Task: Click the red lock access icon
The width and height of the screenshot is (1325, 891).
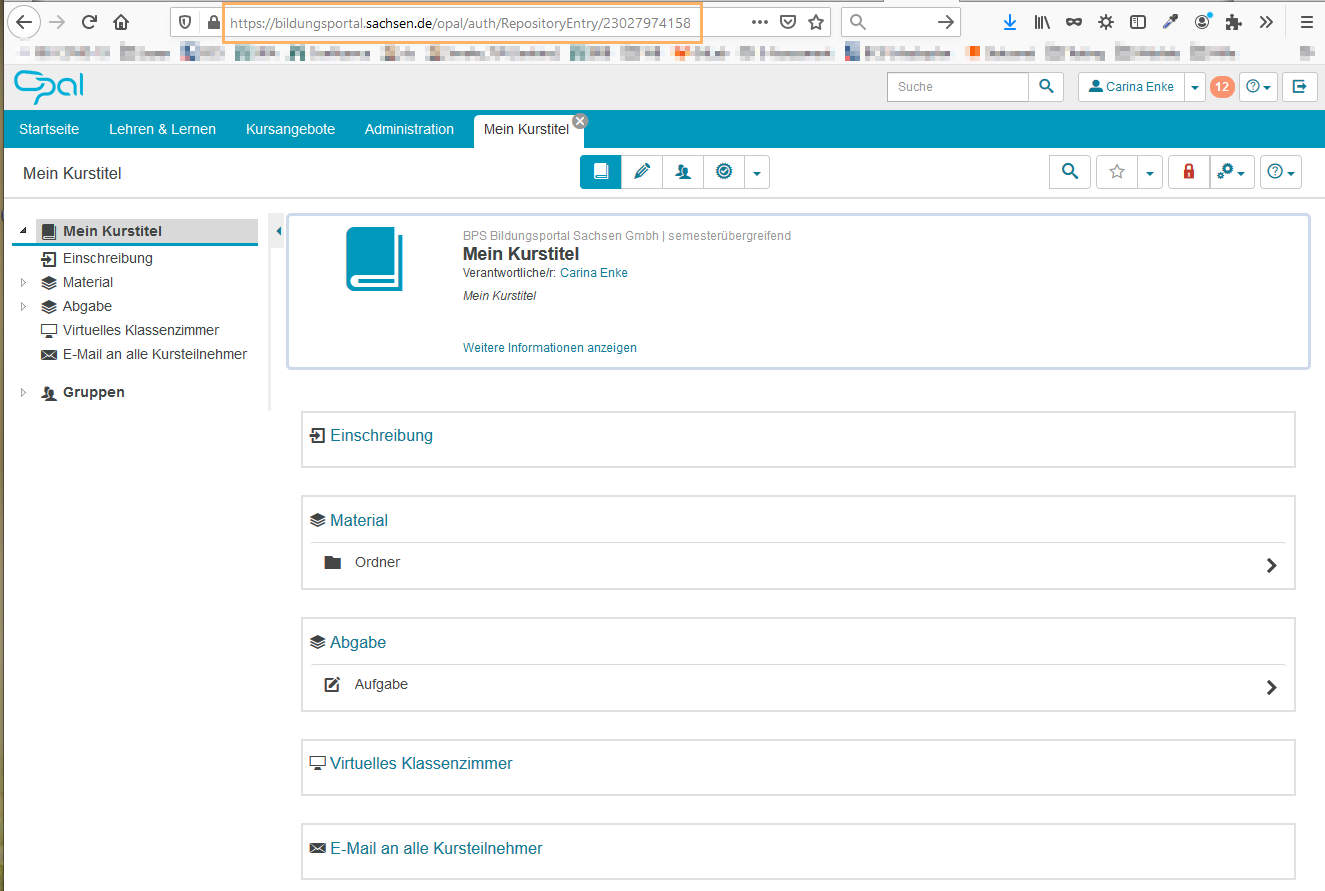Action: pyautogui.click(x=1189, y=172)
